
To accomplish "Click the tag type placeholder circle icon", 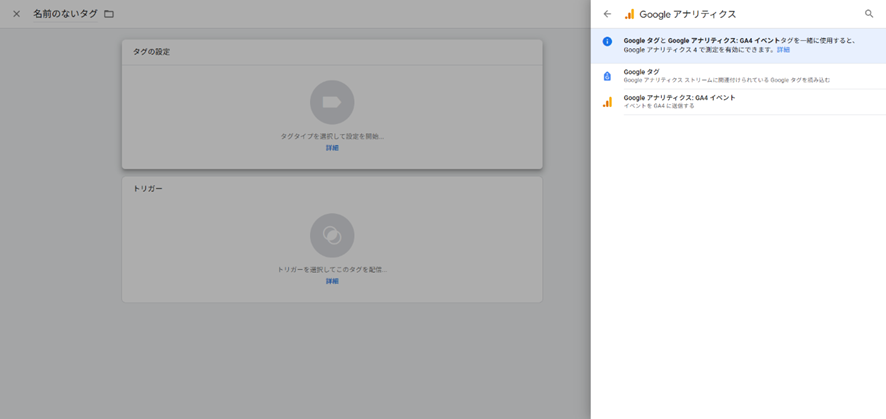I will point(332,102).
